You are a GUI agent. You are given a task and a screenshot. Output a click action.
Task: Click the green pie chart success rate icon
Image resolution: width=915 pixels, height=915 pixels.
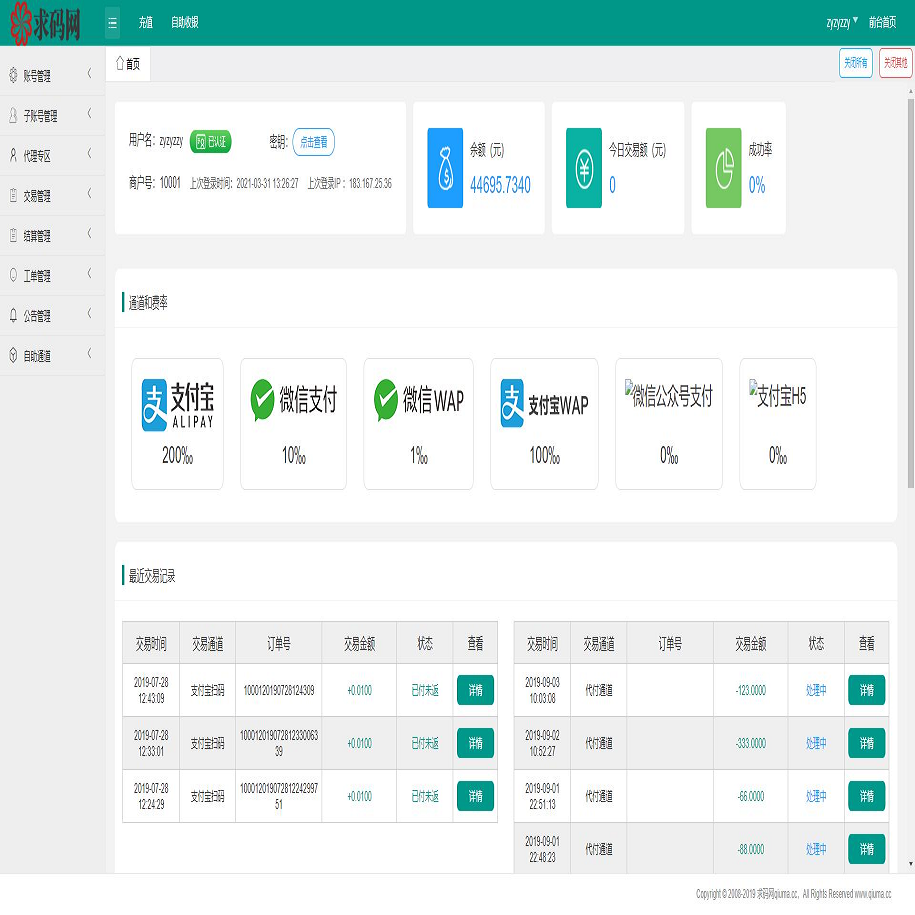[723, 168]
